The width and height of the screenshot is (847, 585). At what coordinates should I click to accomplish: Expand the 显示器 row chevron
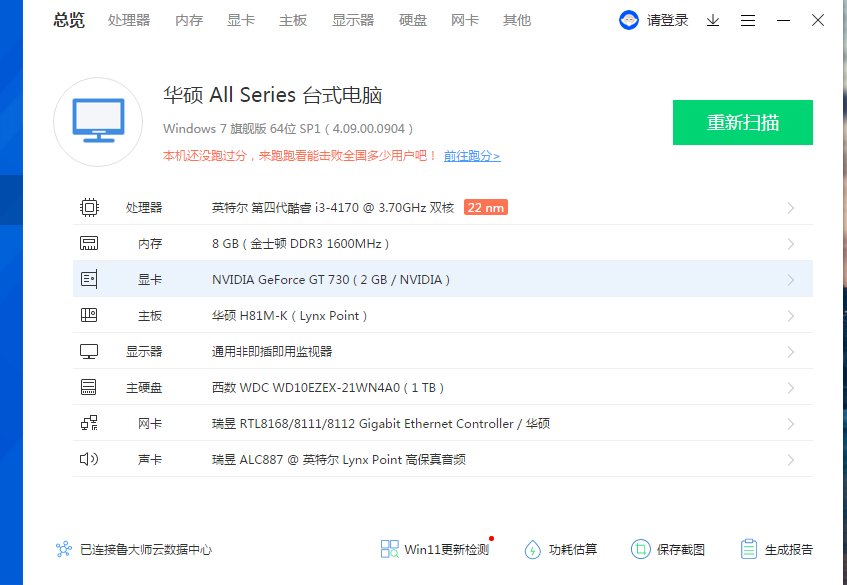[791, 352]
